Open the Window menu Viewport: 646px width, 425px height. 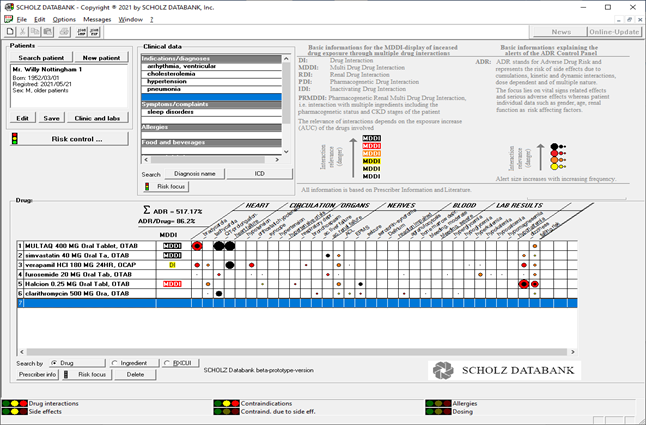point(131,19)
